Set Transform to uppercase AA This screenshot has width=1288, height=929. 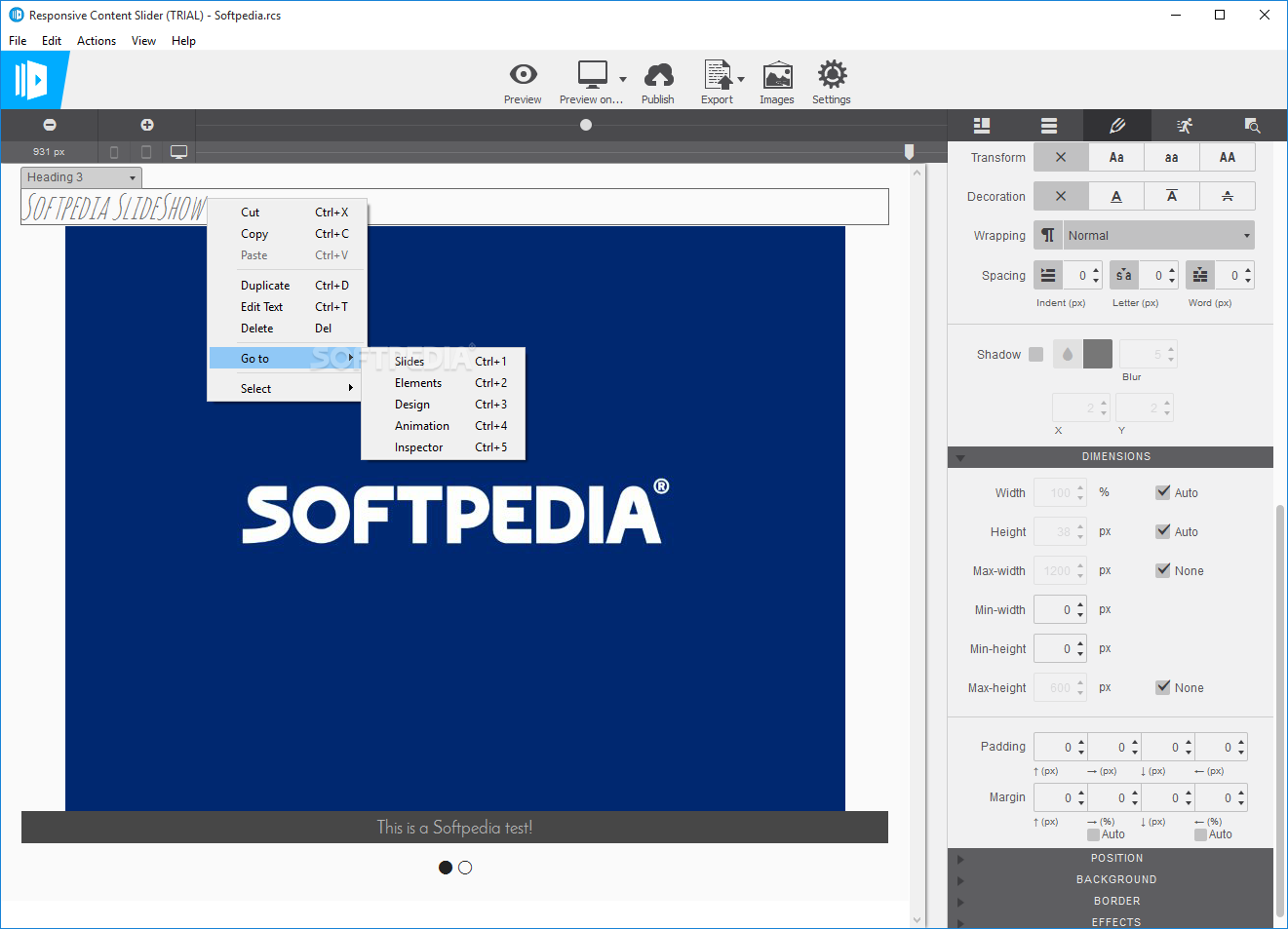coord(1228,157)
